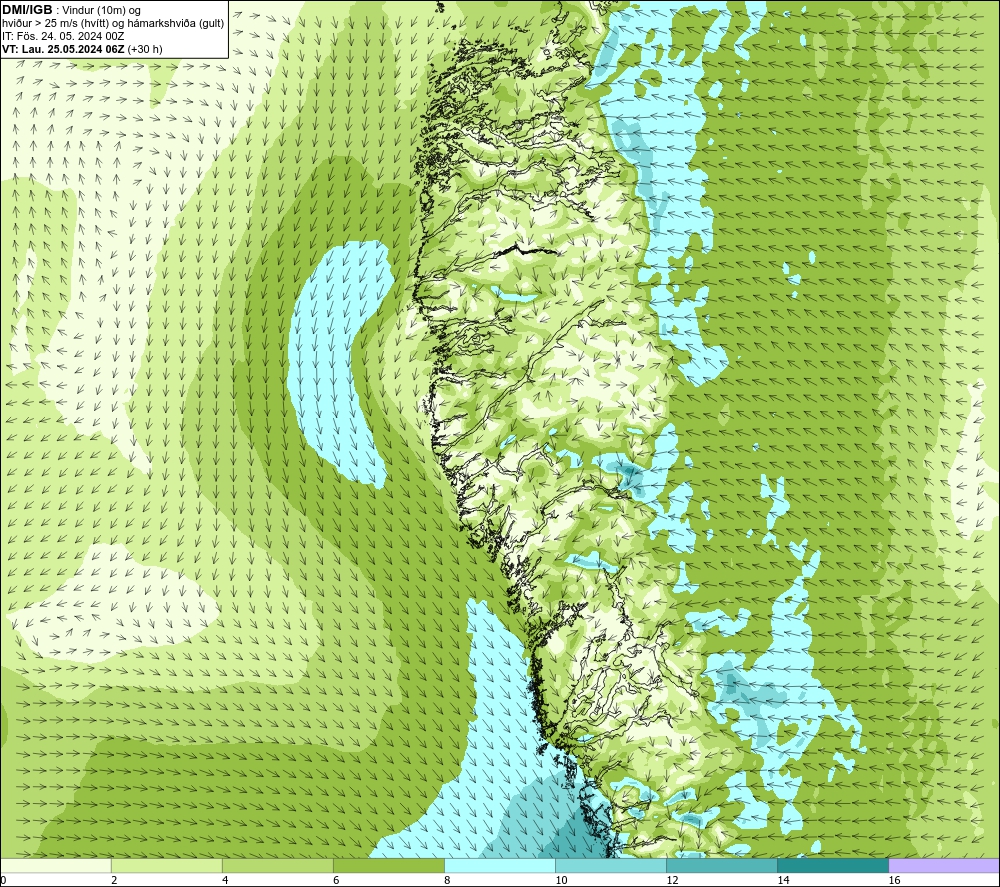Viewport: 1000px width, 887px height.
Task: Click the legend label '2'
Action: pos(114,881)
